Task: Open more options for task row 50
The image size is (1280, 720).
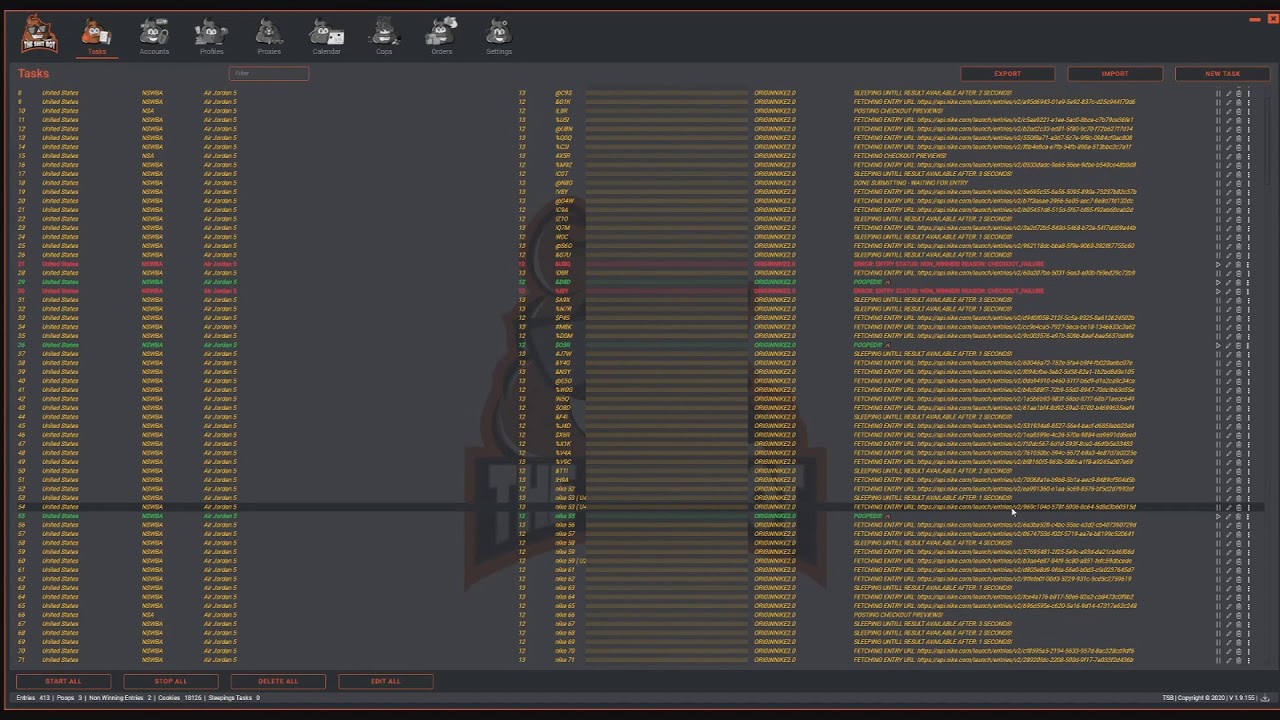Action: pyautogui.click(x=1249, y=471)
